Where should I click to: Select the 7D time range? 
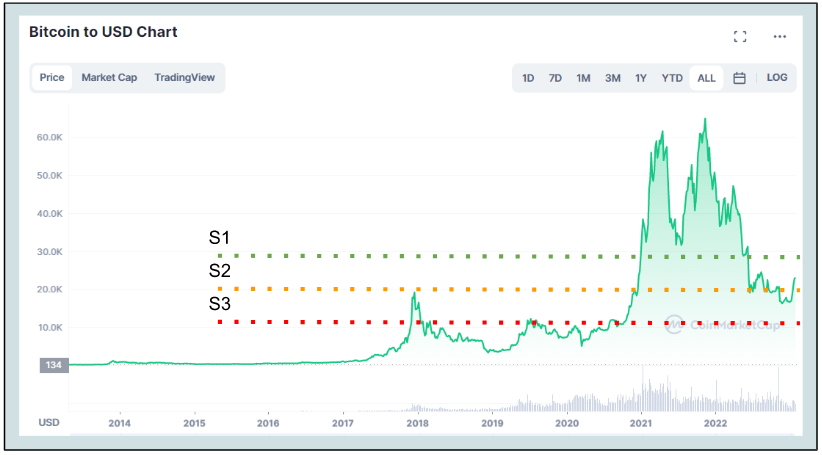(x=555, y=78)
